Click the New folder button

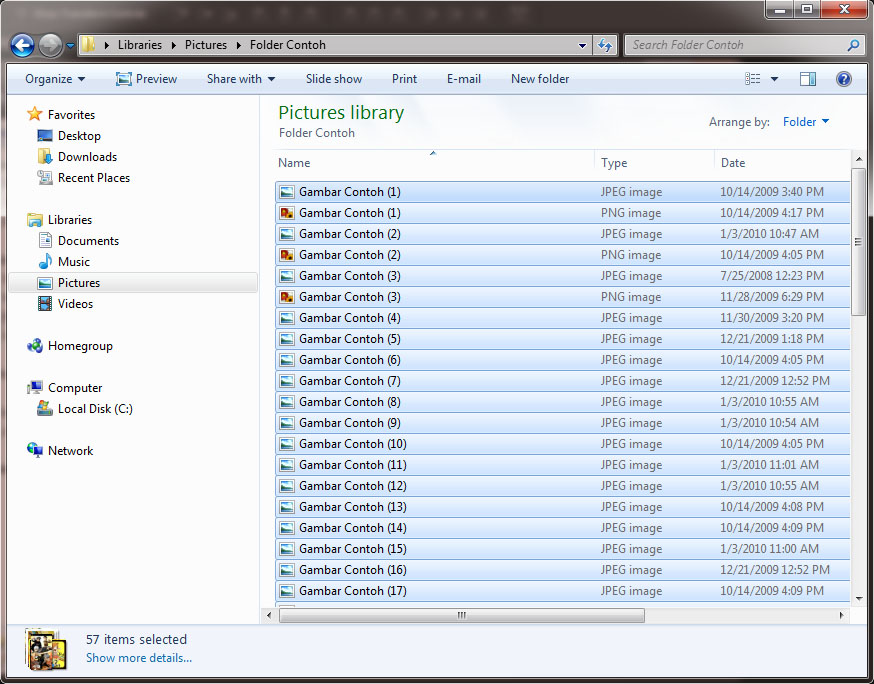[539, 79]
